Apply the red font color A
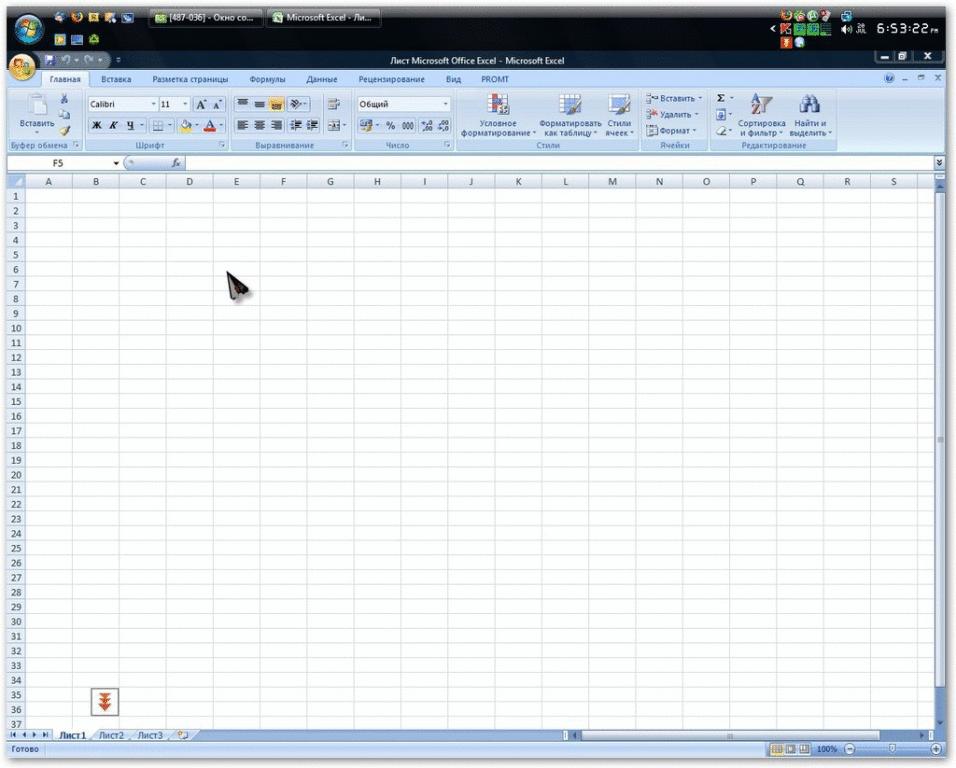The width and height of the screenshot is (956, 768). [210, 126]
